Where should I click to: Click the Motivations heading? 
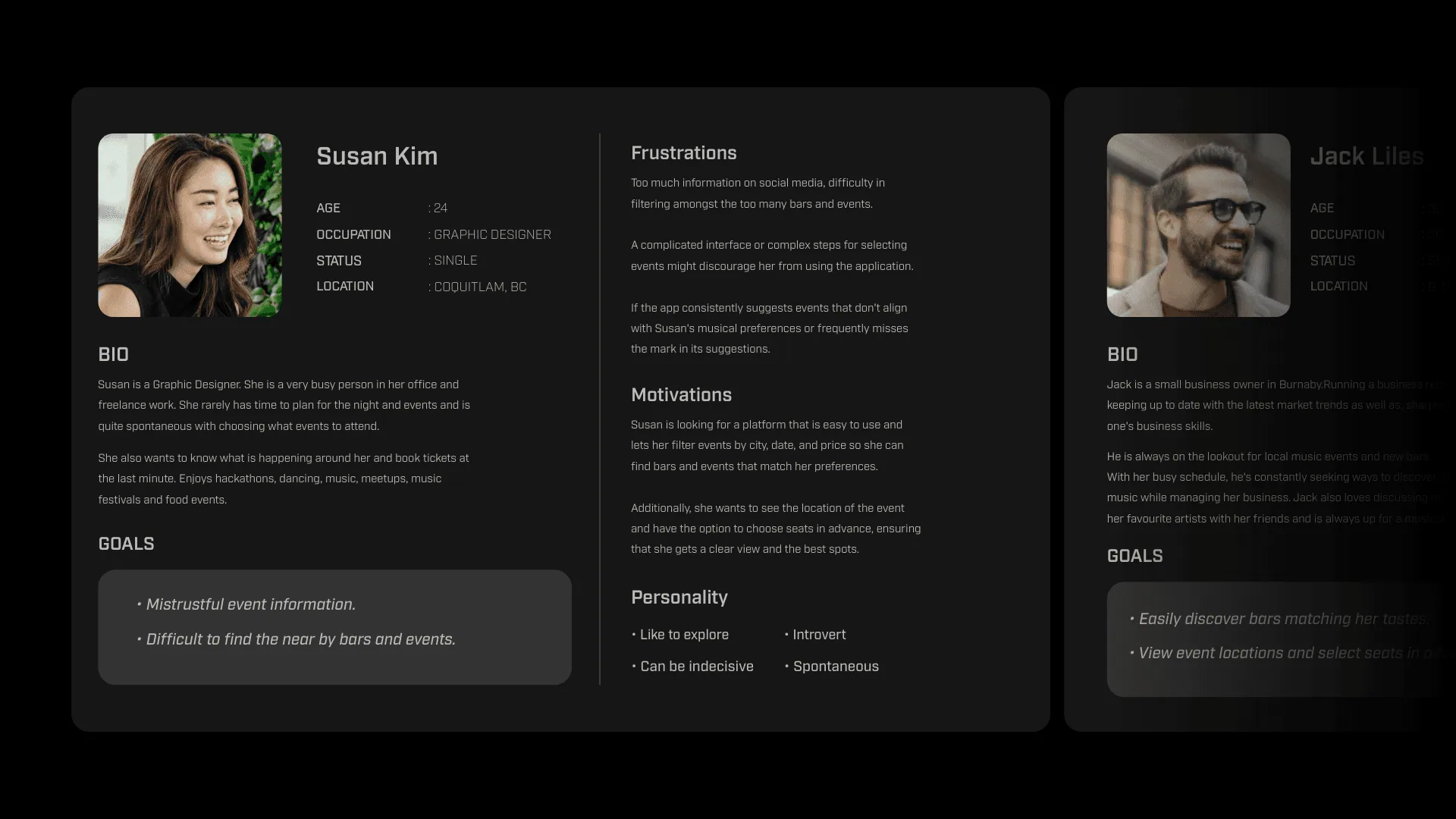pyautogui.click(x=681, y=395)
